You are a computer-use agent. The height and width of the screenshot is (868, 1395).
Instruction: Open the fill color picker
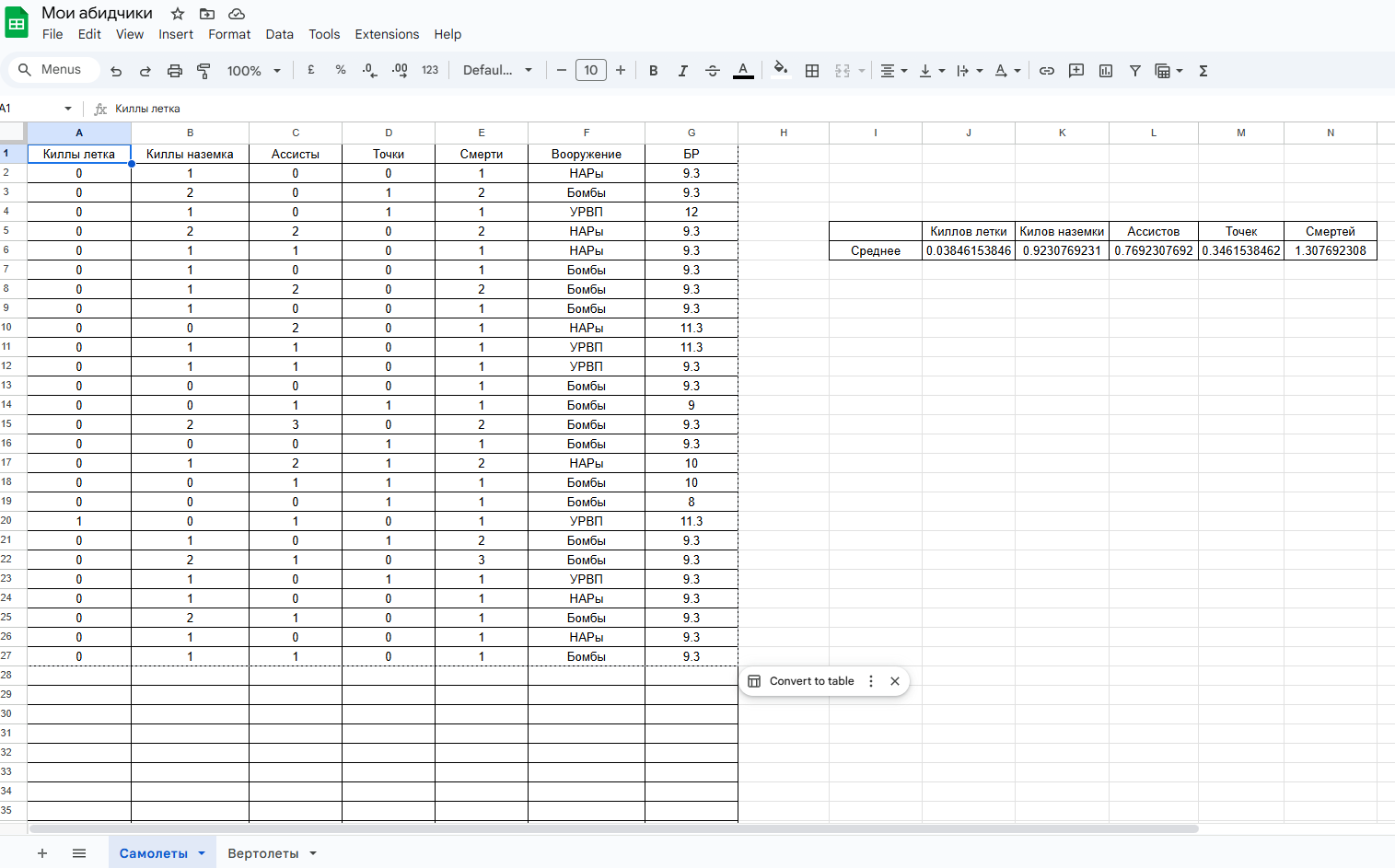781,71
